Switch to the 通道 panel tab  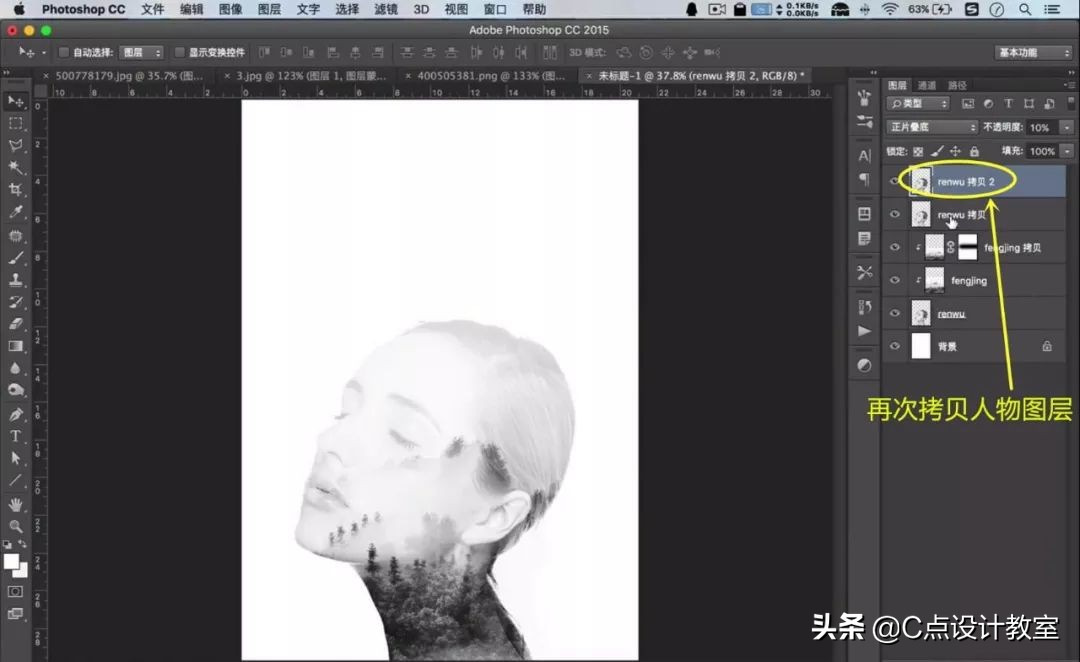point(927,86)
